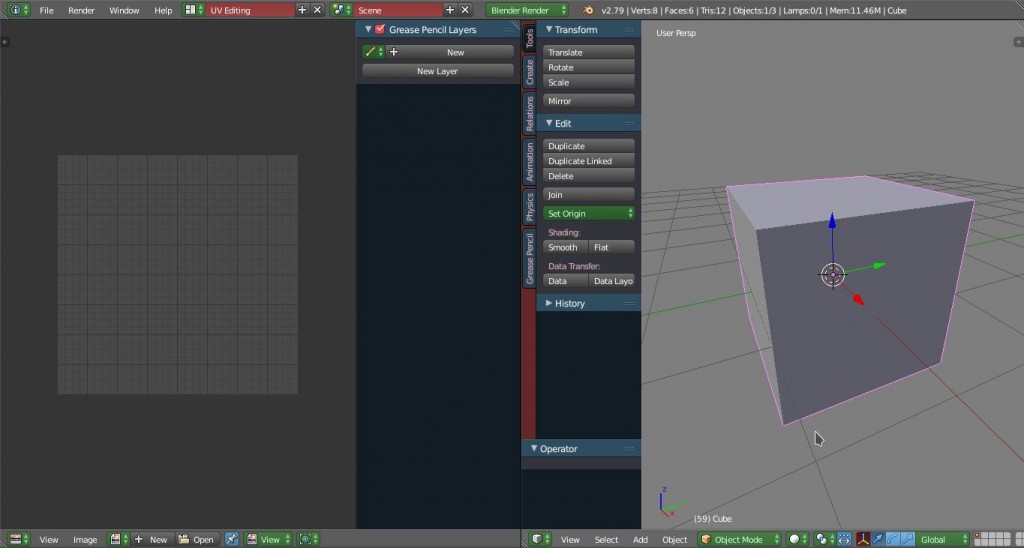The width and height of the screenshot is (1024, 548).
Task: Open the viewport shading sphere selector
Action: 797,539
